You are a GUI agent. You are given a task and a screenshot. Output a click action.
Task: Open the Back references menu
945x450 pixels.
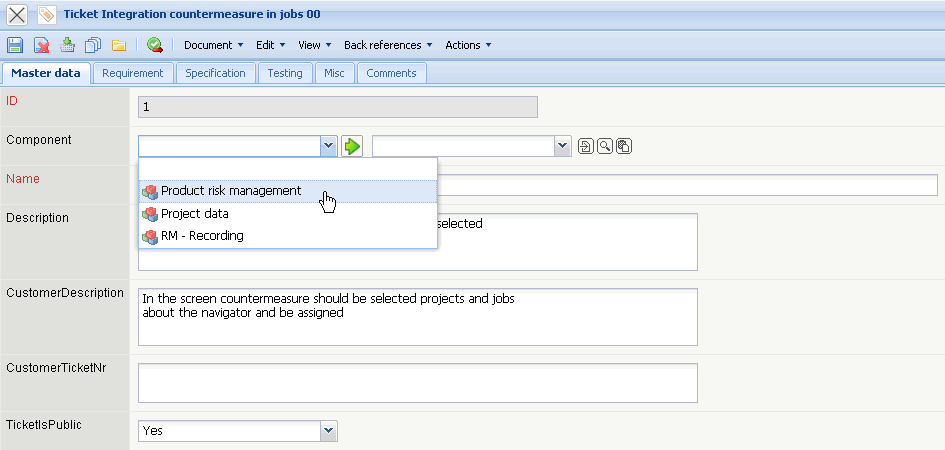pyautogui.click(x=388, y=45)
